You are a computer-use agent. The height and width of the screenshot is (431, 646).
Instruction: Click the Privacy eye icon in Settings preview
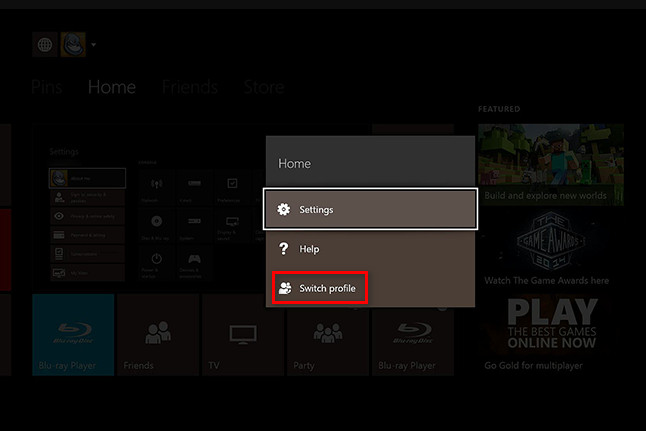(x=59, y=216)
